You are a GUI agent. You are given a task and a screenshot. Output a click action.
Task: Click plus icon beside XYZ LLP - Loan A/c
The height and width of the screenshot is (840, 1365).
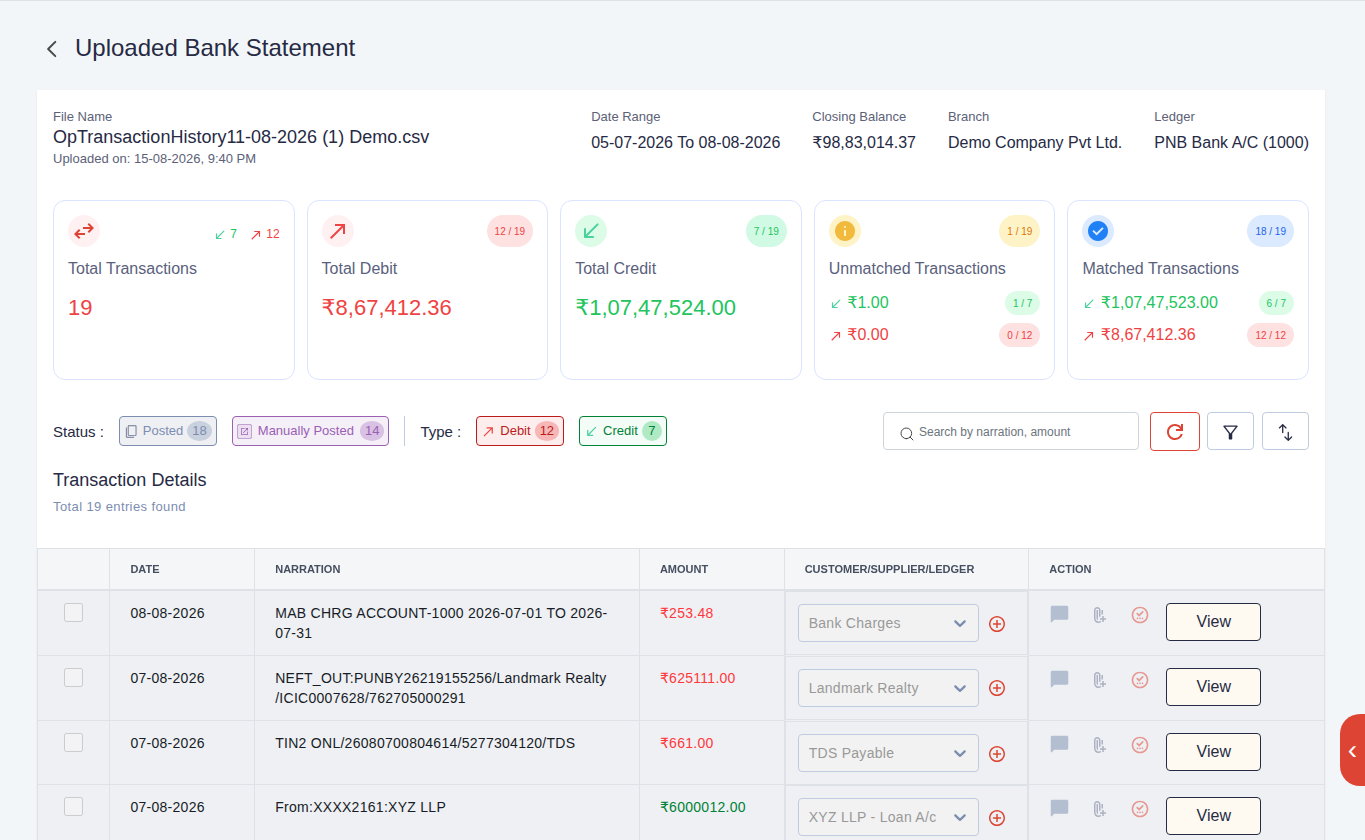click(997, 818)
